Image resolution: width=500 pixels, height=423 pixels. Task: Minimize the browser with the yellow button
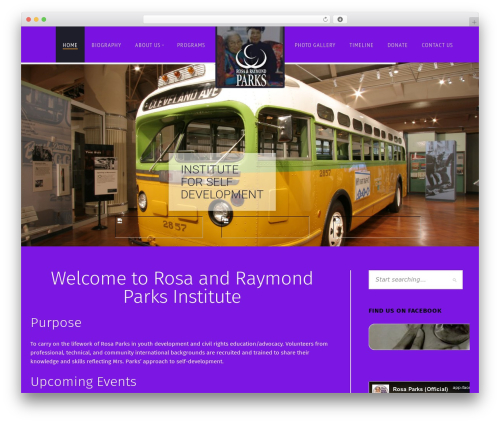pyautogui.click(x=36, y=19)
